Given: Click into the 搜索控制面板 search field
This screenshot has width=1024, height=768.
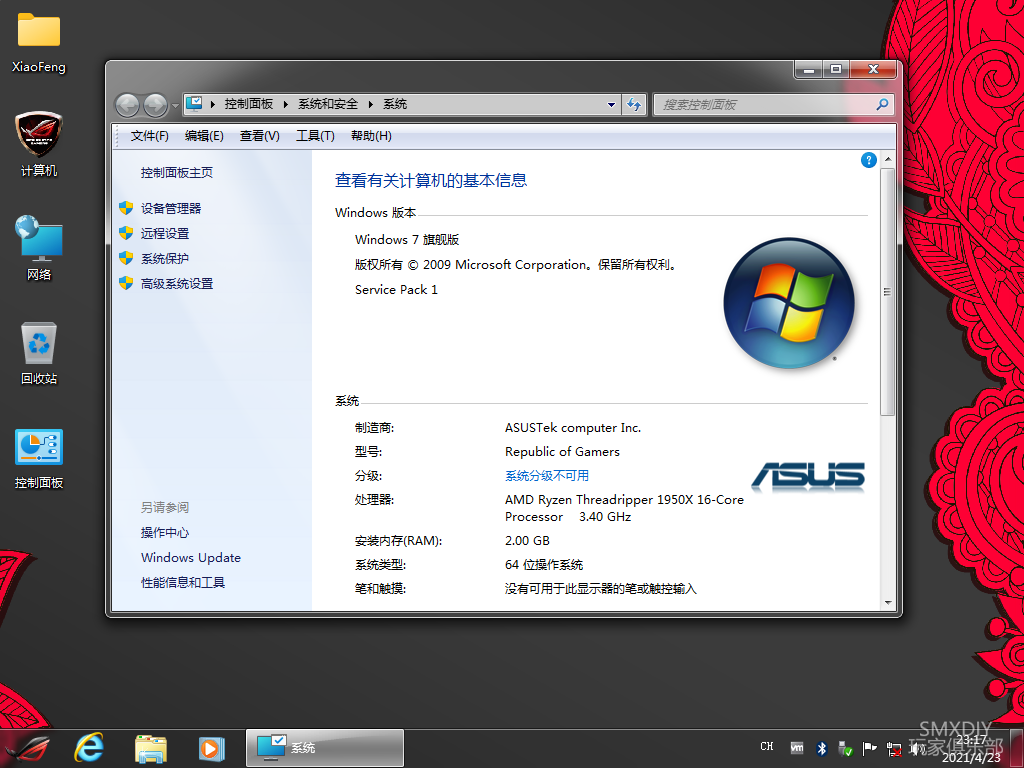Looking at the screenshot, I should pos(764,104).
